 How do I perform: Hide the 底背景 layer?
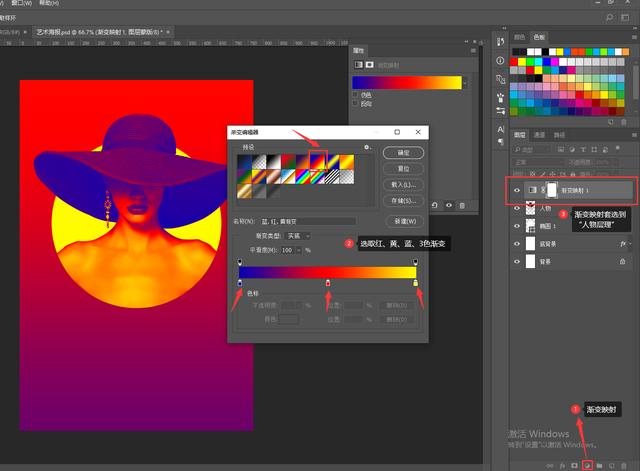click(517, 244)
